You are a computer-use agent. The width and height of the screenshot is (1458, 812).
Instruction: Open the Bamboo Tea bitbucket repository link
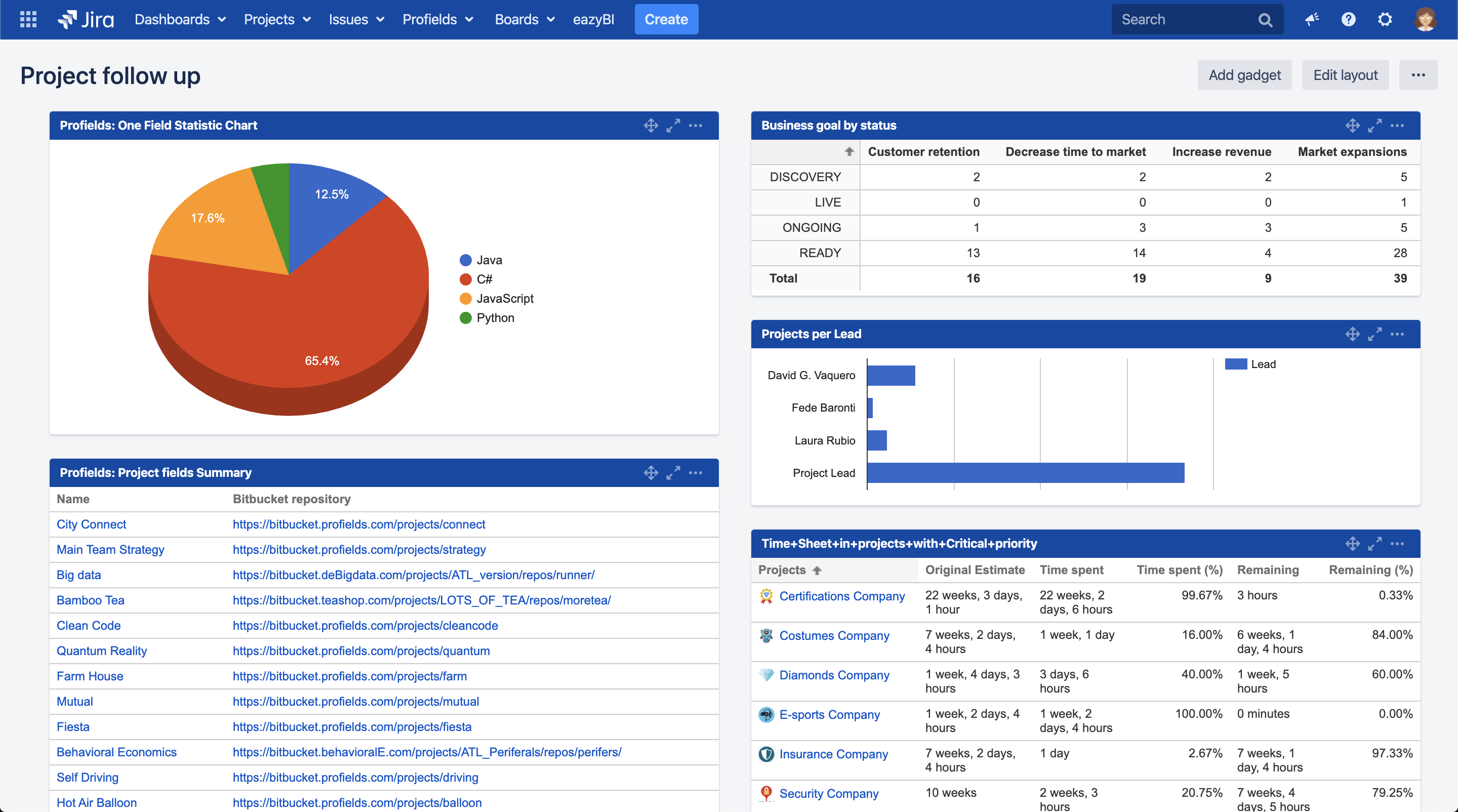422,600
